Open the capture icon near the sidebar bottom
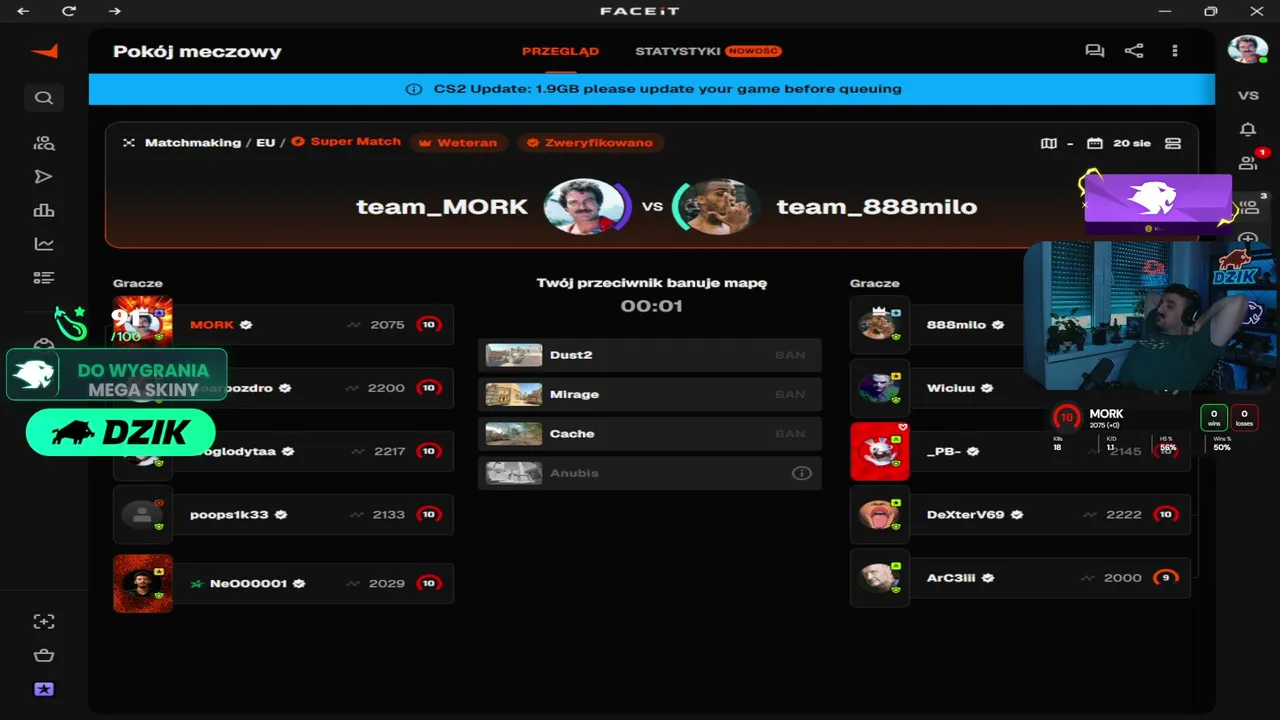The height and width of the screenshot is (720, 1280). pyautogui.click(x=44, y=621)
